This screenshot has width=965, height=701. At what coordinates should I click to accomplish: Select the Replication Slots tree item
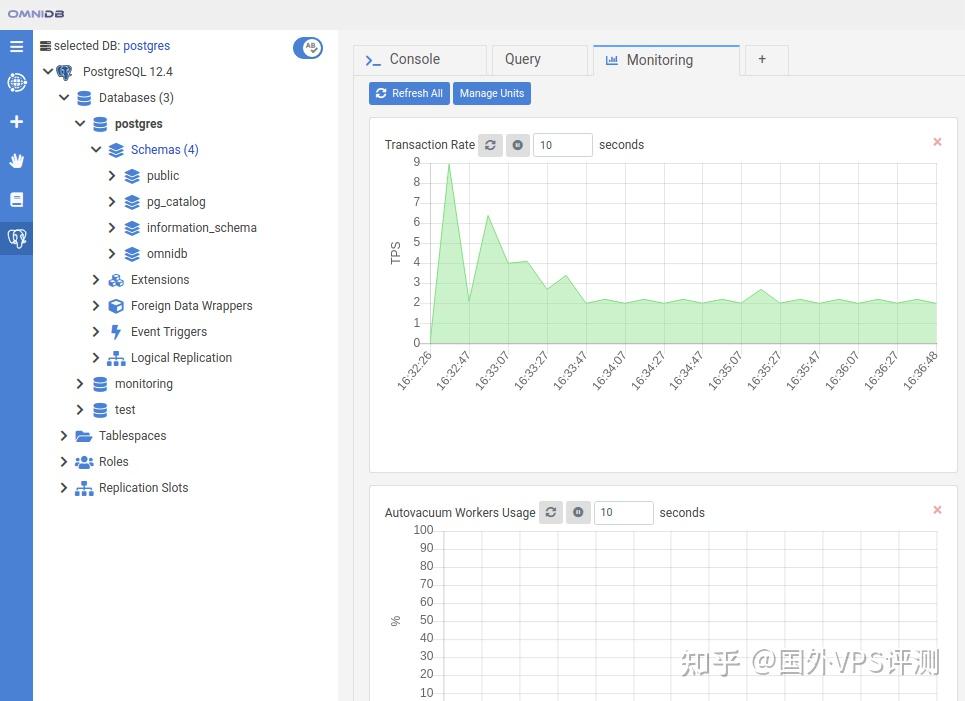142,487
